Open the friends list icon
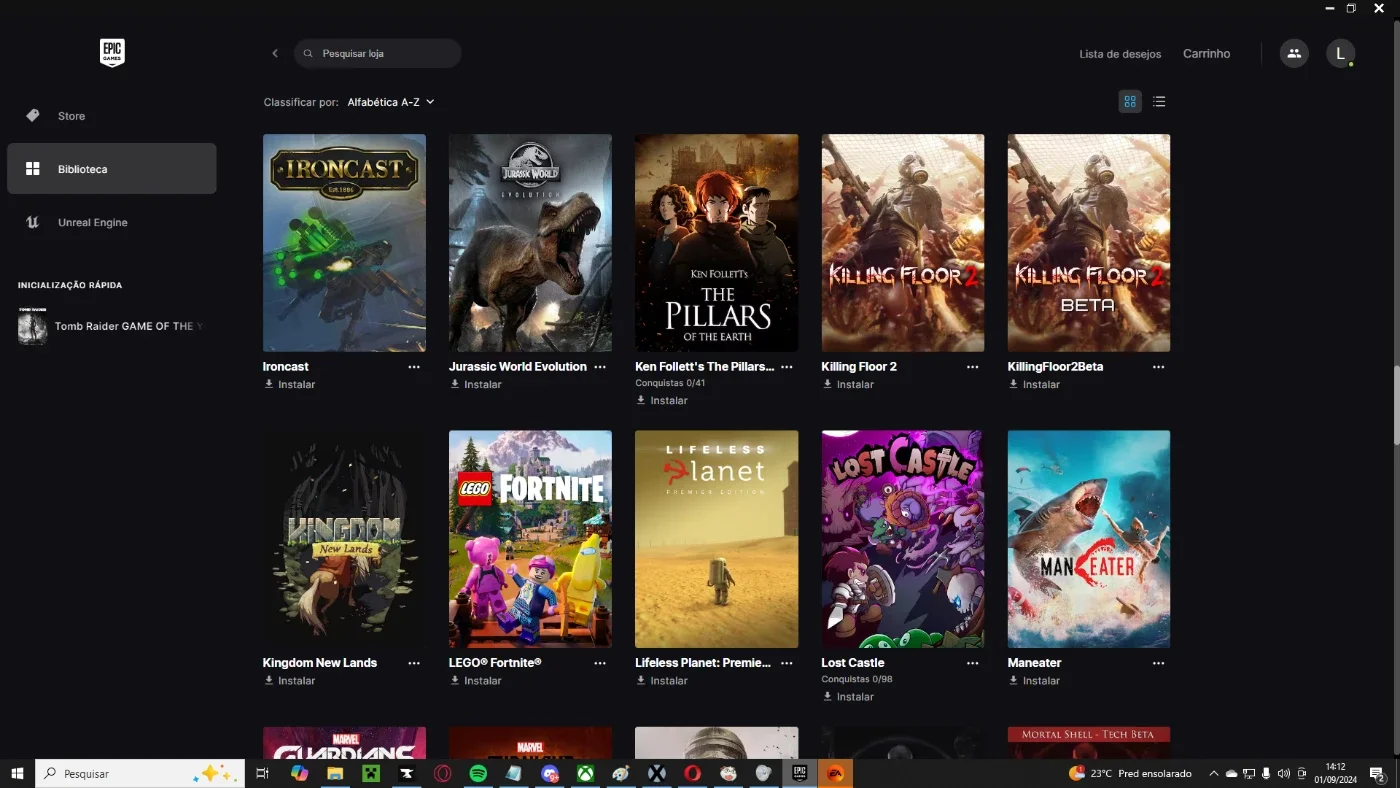 pyautogui.click(x=1294, y=53)
